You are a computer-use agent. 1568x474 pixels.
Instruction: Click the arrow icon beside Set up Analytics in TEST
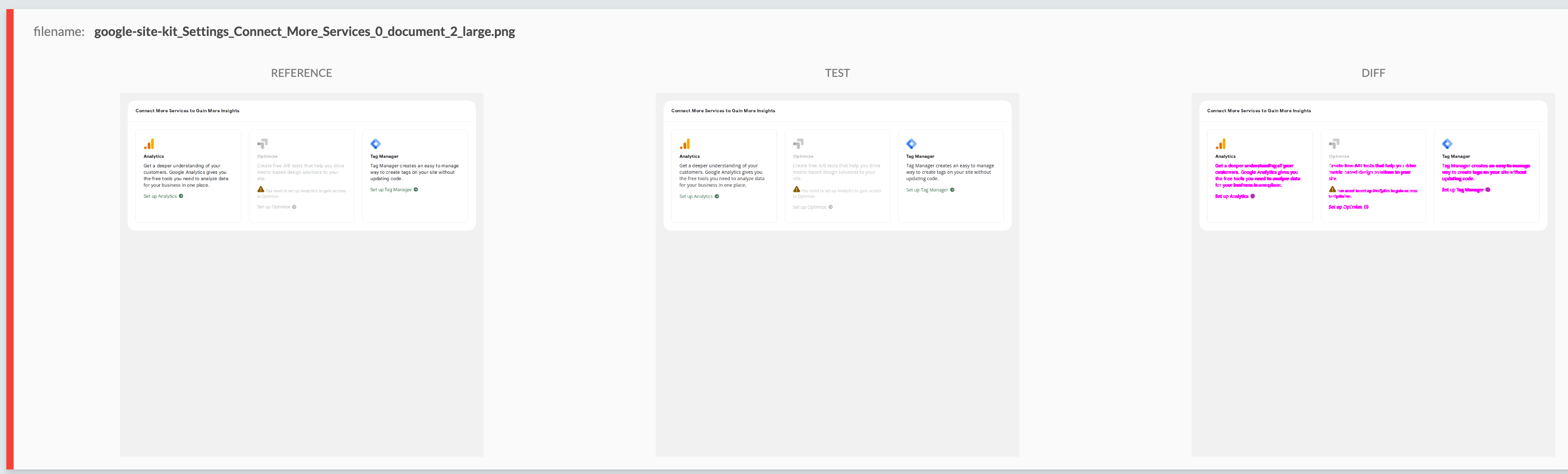(x=716, y=196)
